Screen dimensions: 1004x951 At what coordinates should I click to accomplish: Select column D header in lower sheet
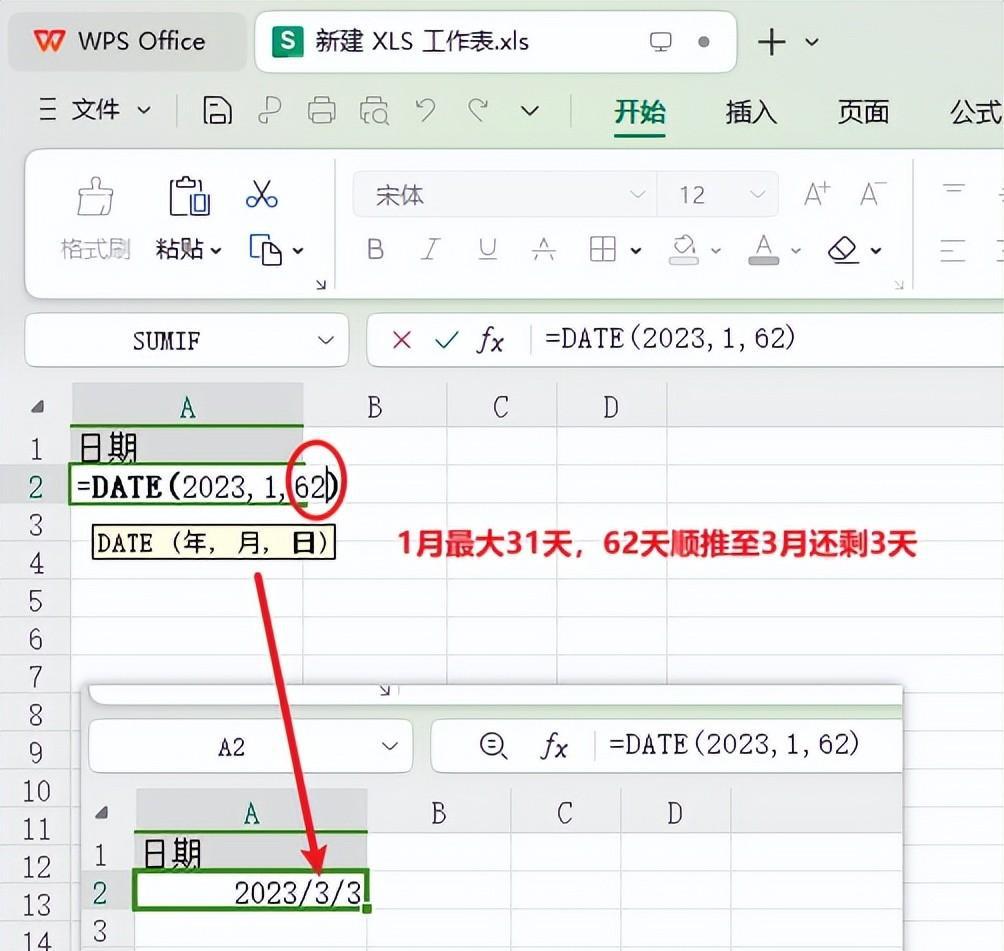coord(675,813)
